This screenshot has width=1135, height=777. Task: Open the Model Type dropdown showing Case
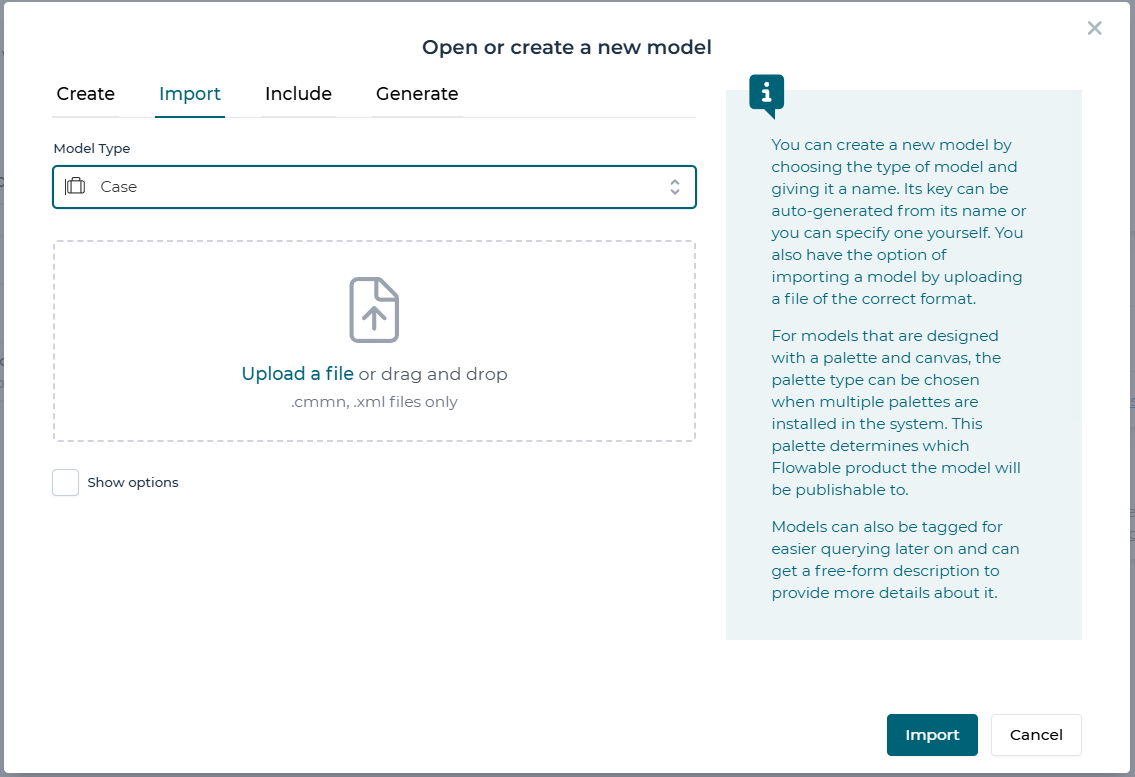[374, 187]
